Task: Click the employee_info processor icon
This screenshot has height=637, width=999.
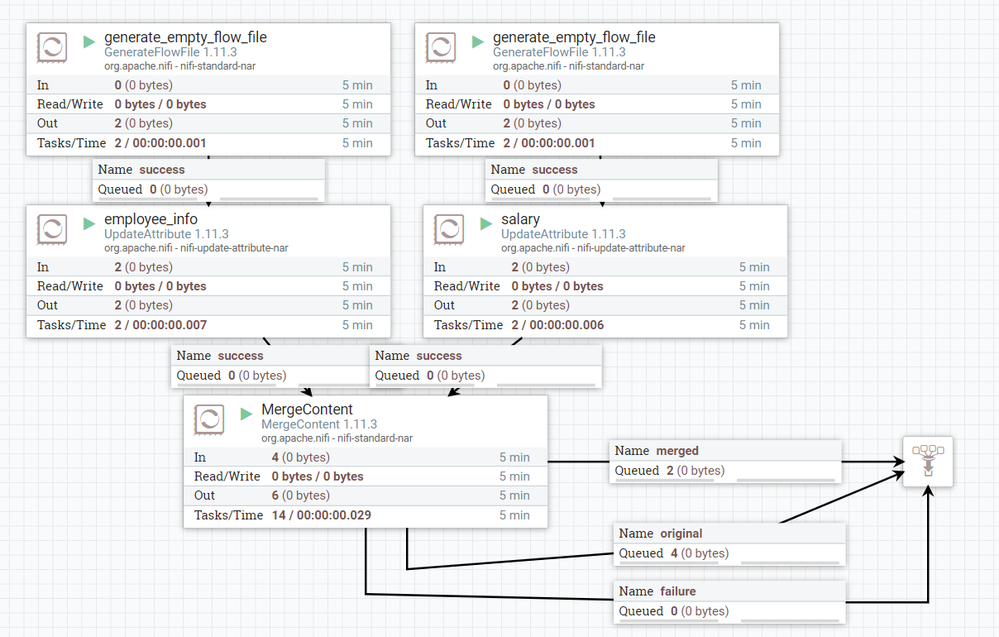Action: point(52,229)
